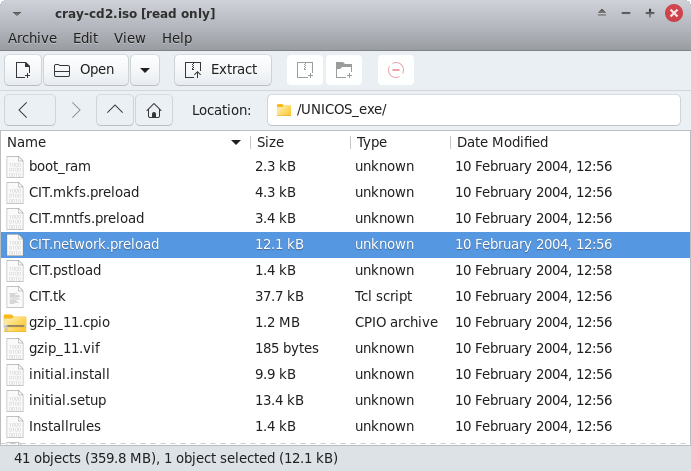Go to the archive home location
The width and height of the screenshot is (691, 471).
153,110
